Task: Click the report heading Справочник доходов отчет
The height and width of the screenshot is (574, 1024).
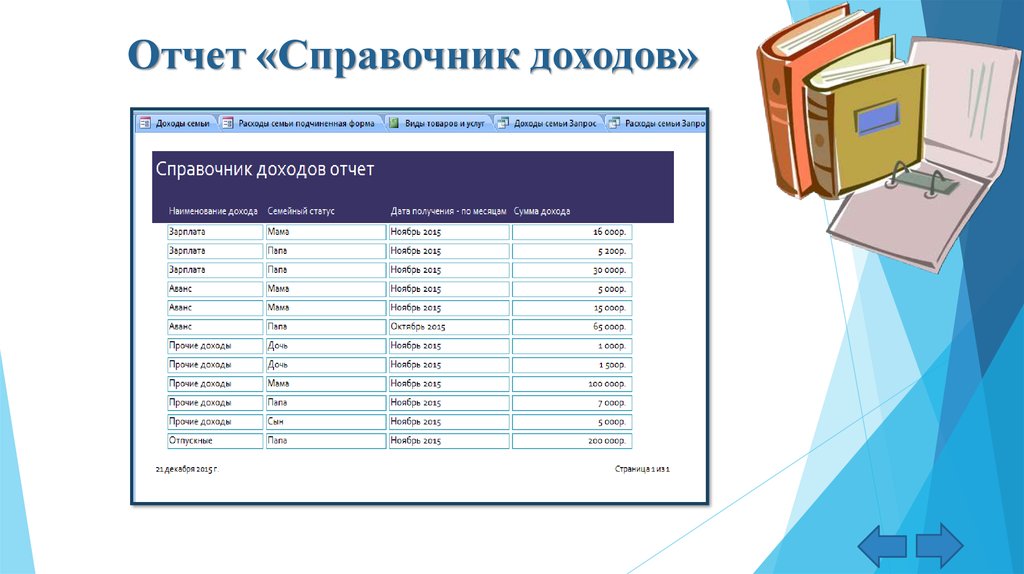Action: (x=264, y=169)
